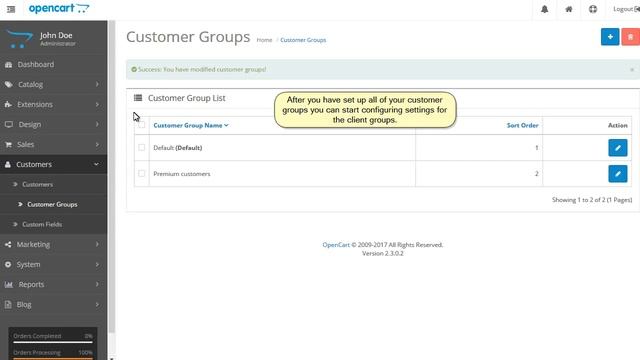Open the notifications bell icon
Image resolution: width=640 pixels, height=360 pixels.
(x=544, y=9)
